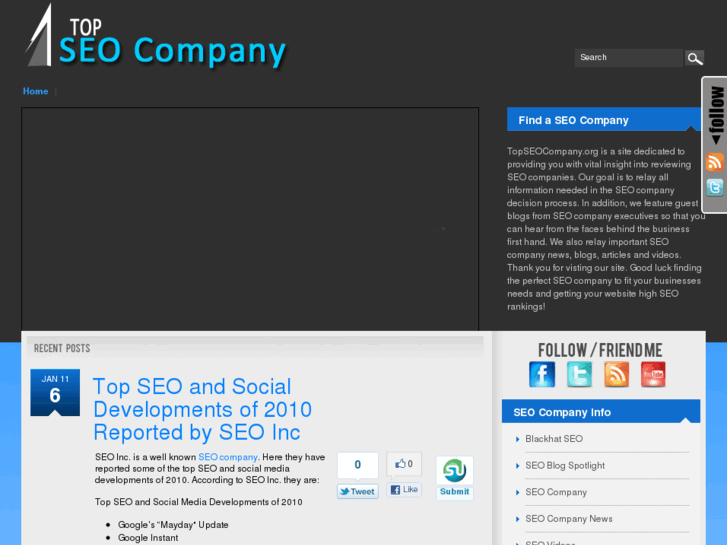Open the Home menu link
Screen dimensions: 727x545
click(x=36, y=91)
